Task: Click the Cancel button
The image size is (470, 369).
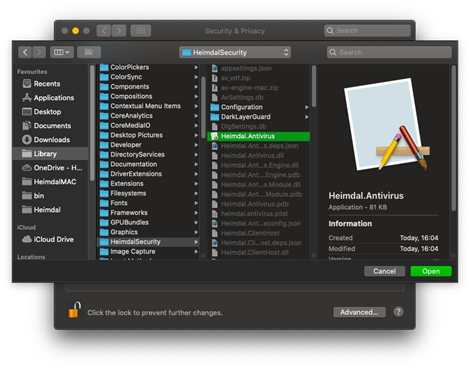Action: point(384,271)
